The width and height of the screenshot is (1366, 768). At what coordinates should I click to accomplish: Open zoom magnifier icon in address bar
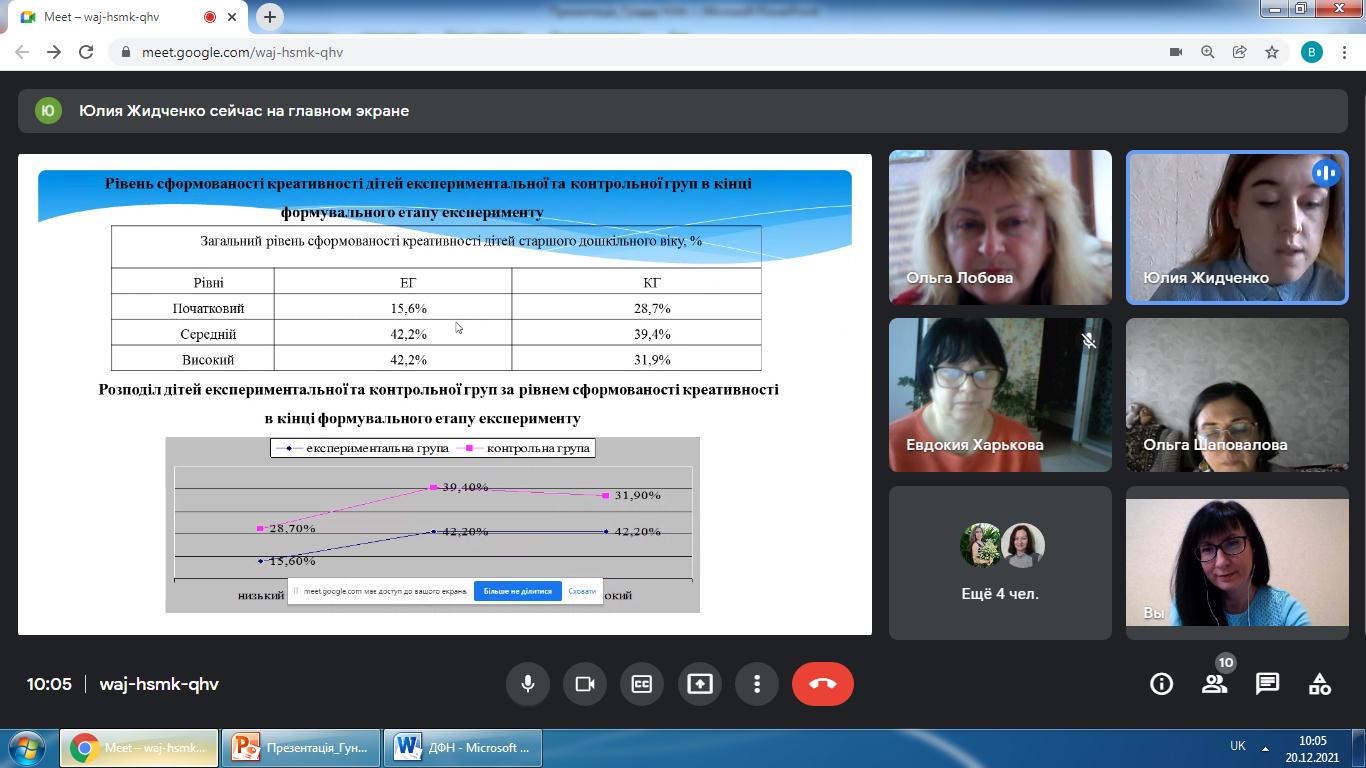1208,52
